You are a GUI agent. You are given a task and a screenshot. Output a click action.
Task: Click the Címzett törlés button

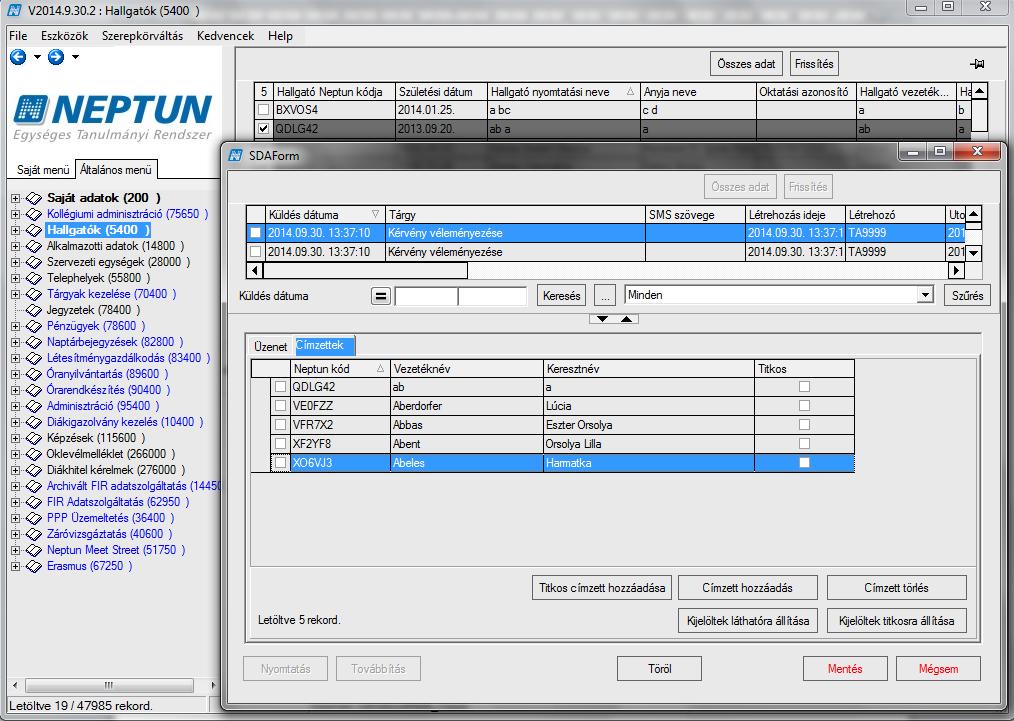pyautogui.click(x=896, y=588)
